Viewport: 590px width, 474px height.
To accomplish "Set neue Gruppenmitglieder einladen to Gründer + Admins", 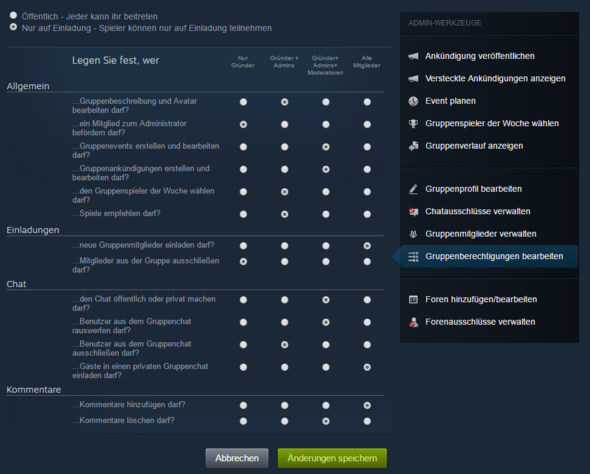I will coord(284,246).
